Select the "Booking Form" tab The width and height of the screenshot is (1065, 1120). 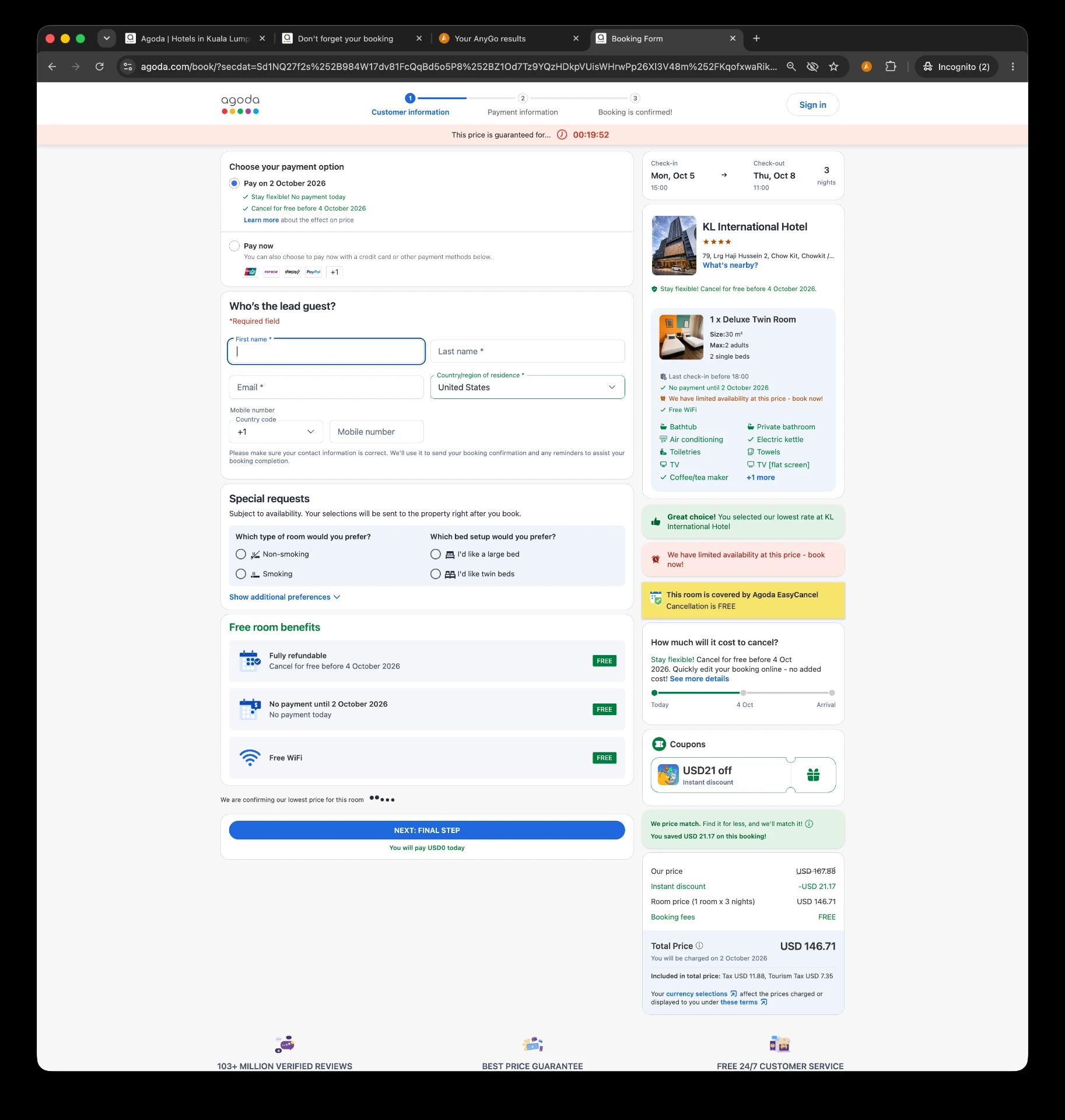click(x=666, y=38)
